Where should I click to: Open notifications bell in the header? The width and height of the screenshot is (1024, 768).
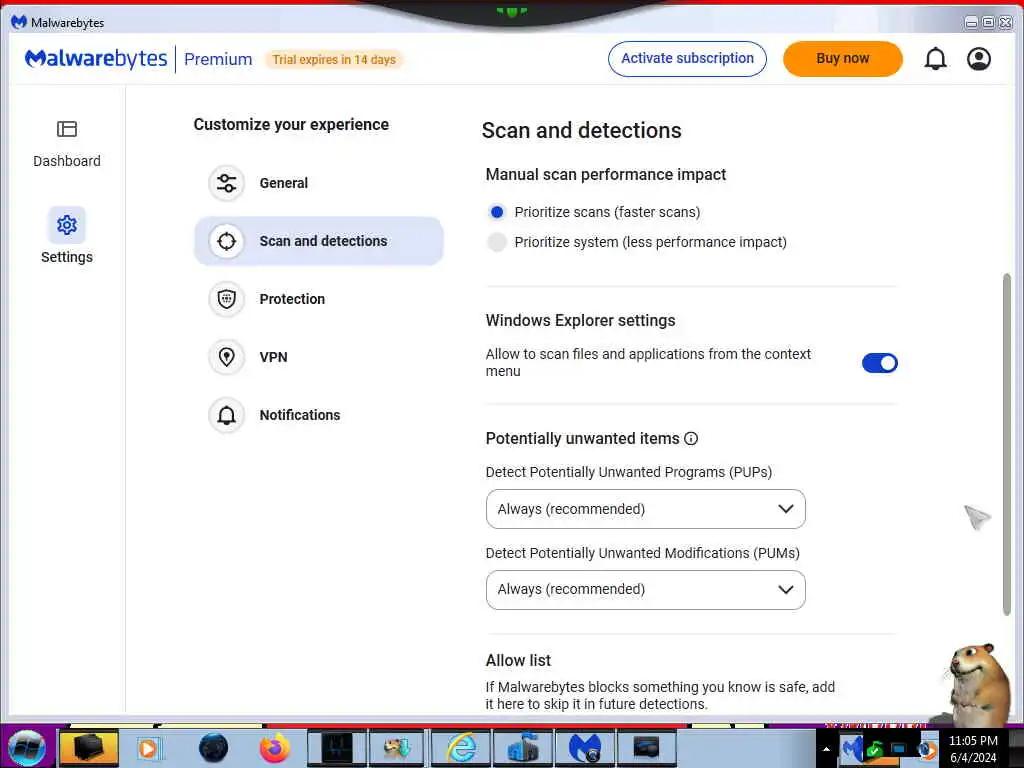(x=935, y=59)
